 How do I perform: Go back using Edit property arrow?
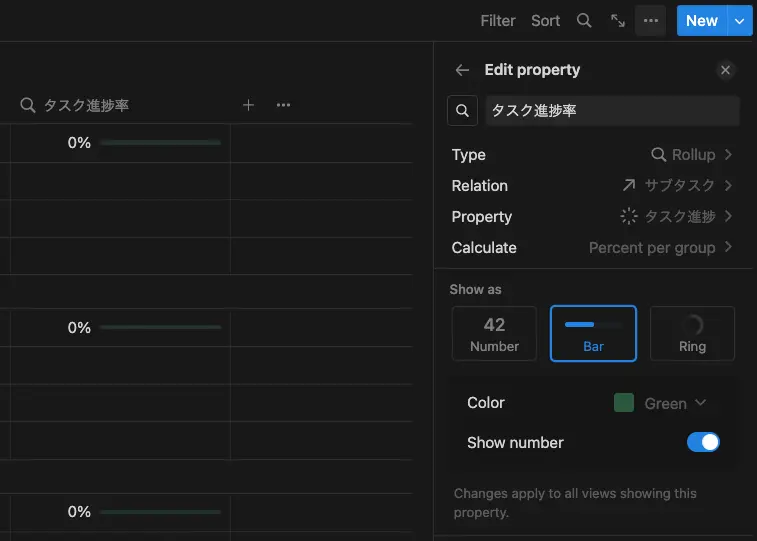[x=462, y=70]
